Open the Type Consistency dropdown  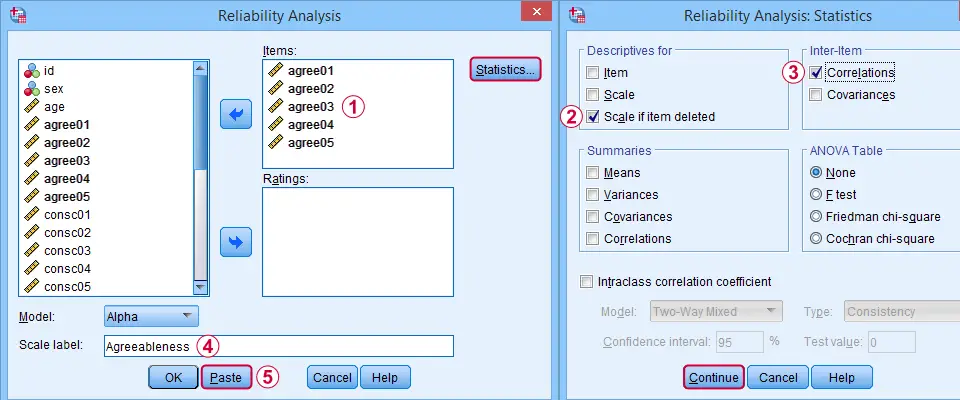(895, 311)
